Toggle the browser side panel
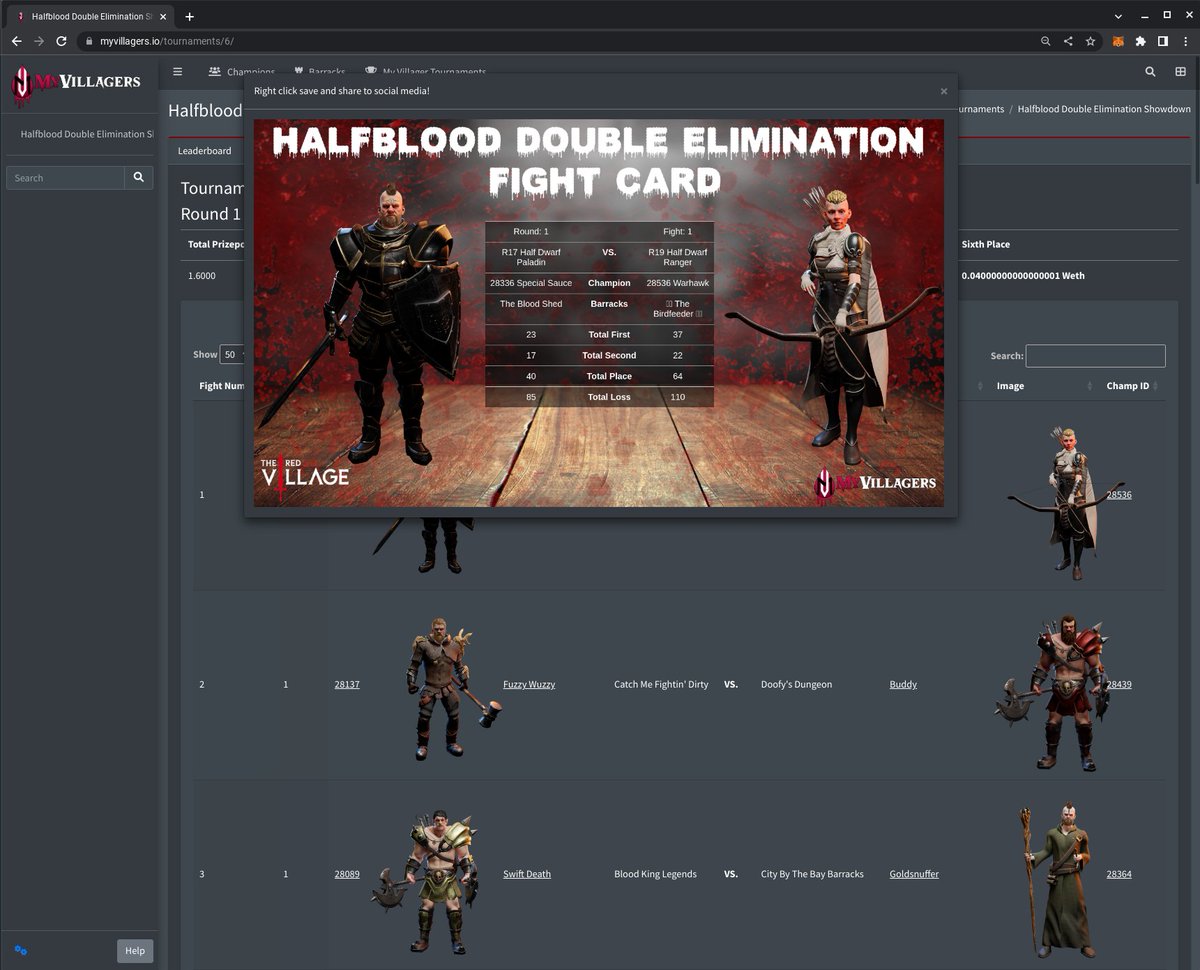 [1163, 41]
